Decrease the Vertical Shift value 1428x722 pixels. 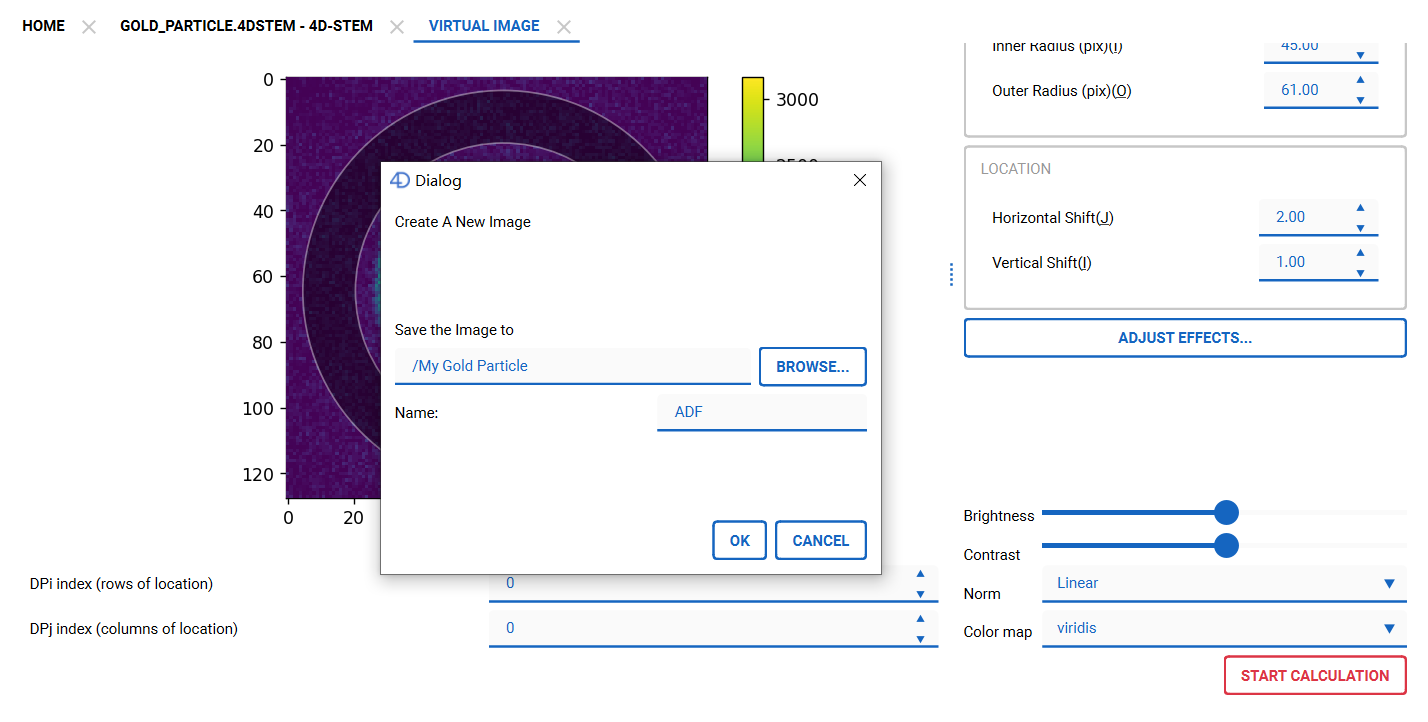click(1360, 272)
